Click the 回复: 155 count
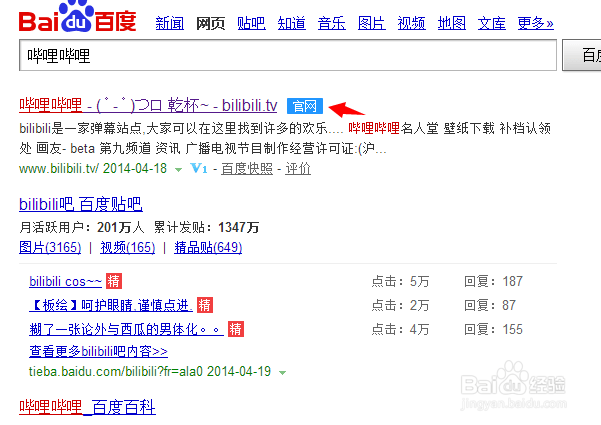The width and height of the screenshot is (601, 425). click(x=493, y=329)
